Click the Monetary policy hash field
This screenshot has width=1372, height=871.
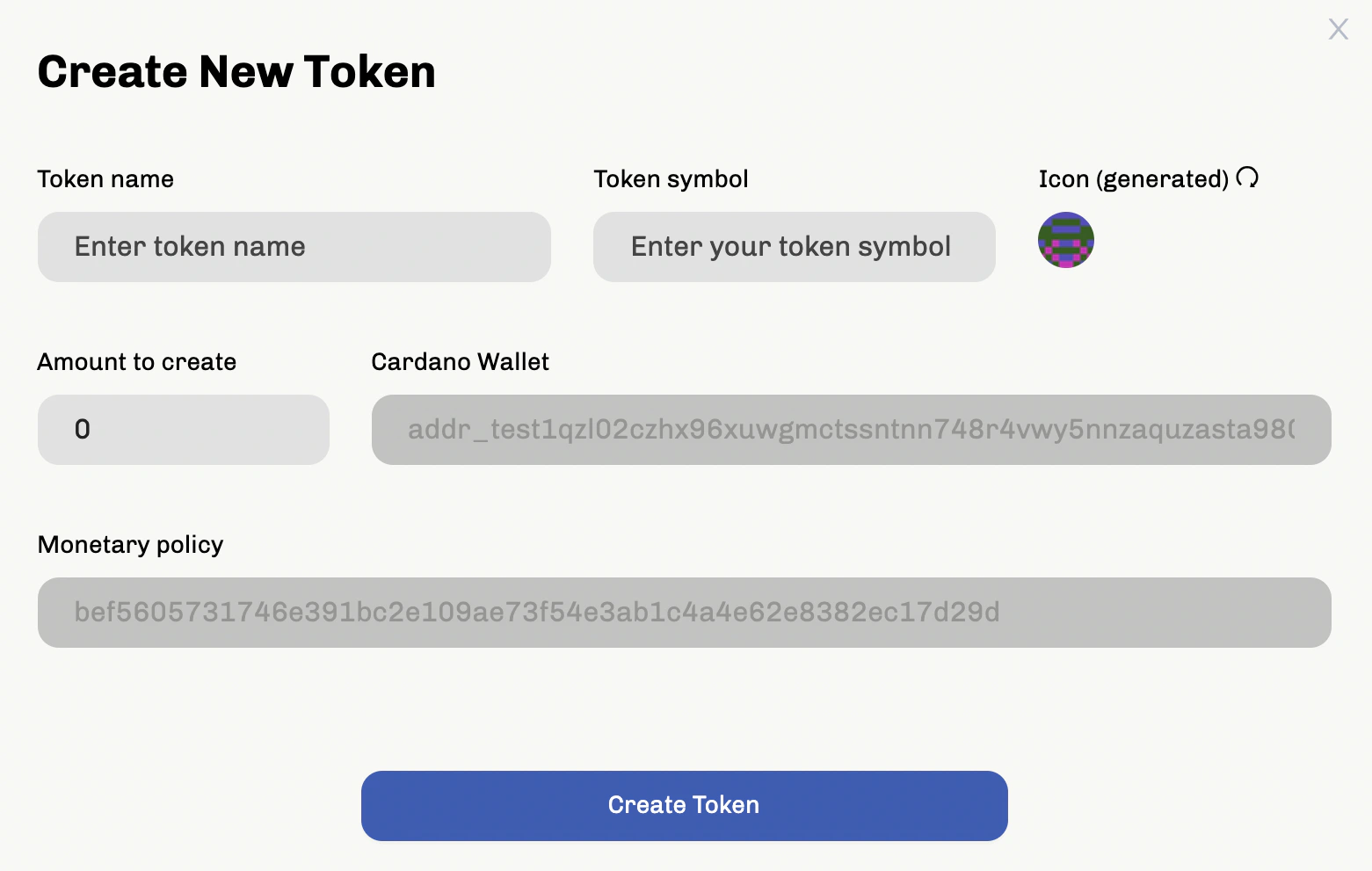(685, 613)
